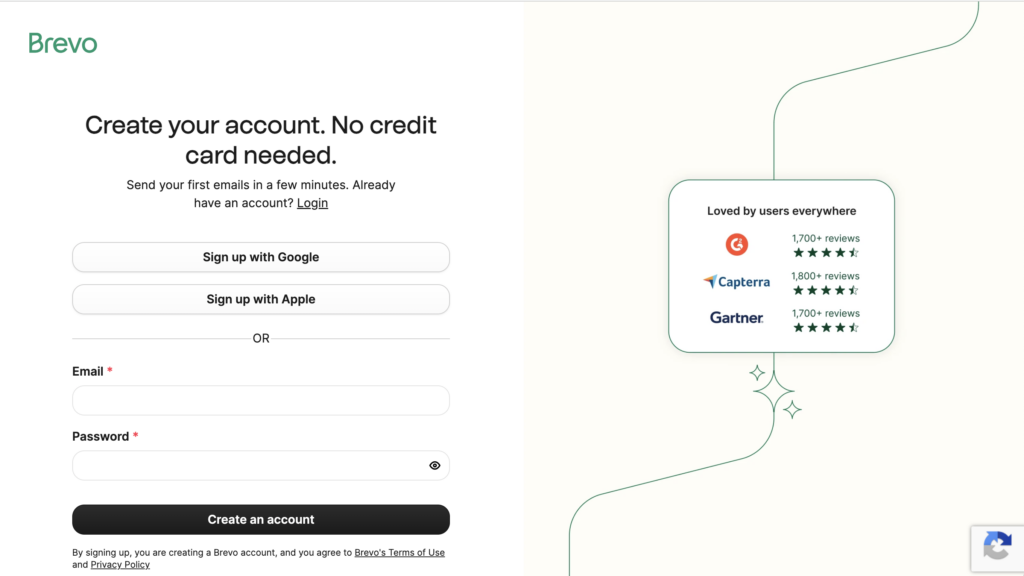Focus the Email input field

261,401
